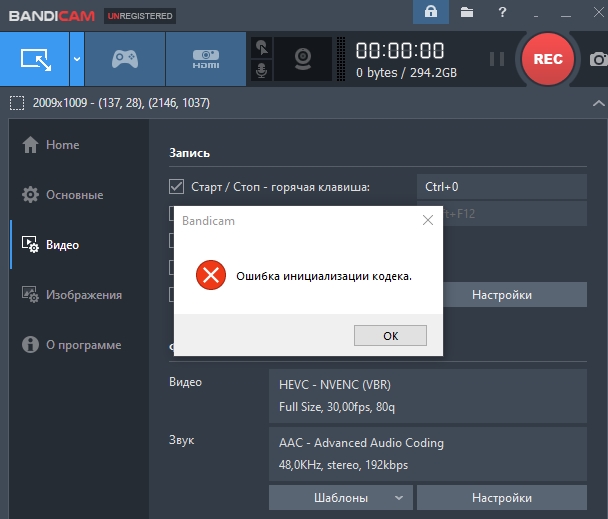The image size is (608, 519).
Task: Click 0 bytes / 294.2GB storage text
Action: point(406,73)
